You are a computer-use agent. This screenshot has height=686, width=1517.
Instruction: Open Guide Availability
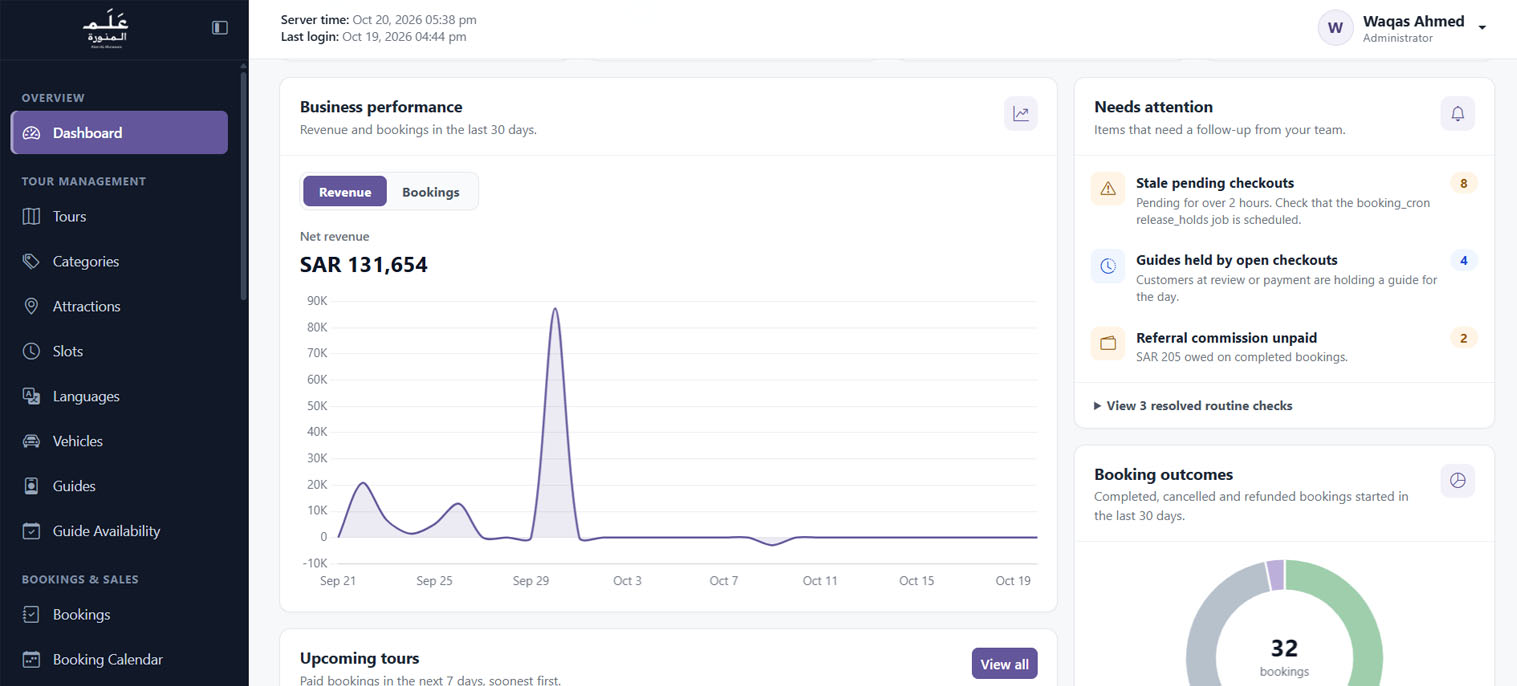click(119, 531)
